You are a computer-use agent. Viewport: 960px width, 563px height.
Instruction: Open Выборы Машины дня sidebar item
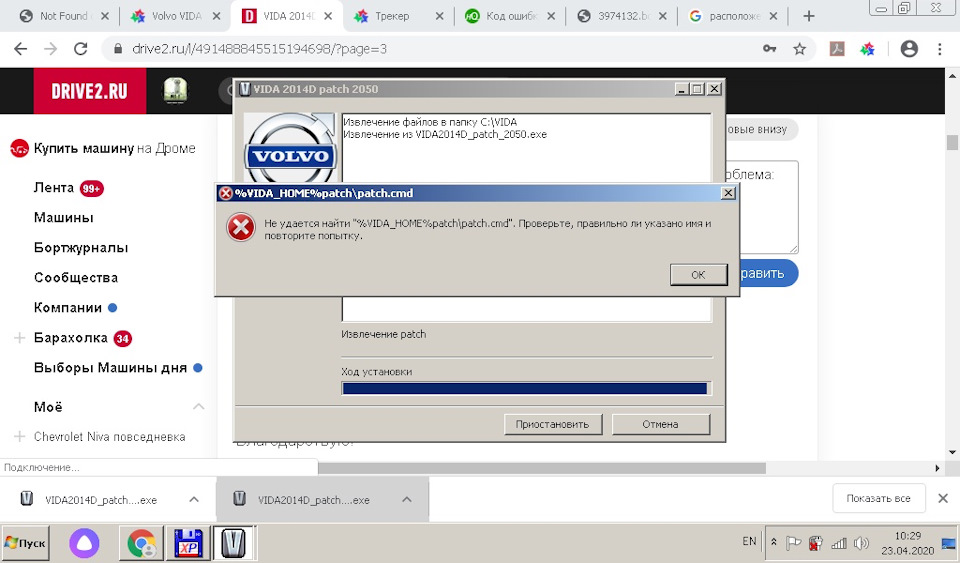click(110, 368)
